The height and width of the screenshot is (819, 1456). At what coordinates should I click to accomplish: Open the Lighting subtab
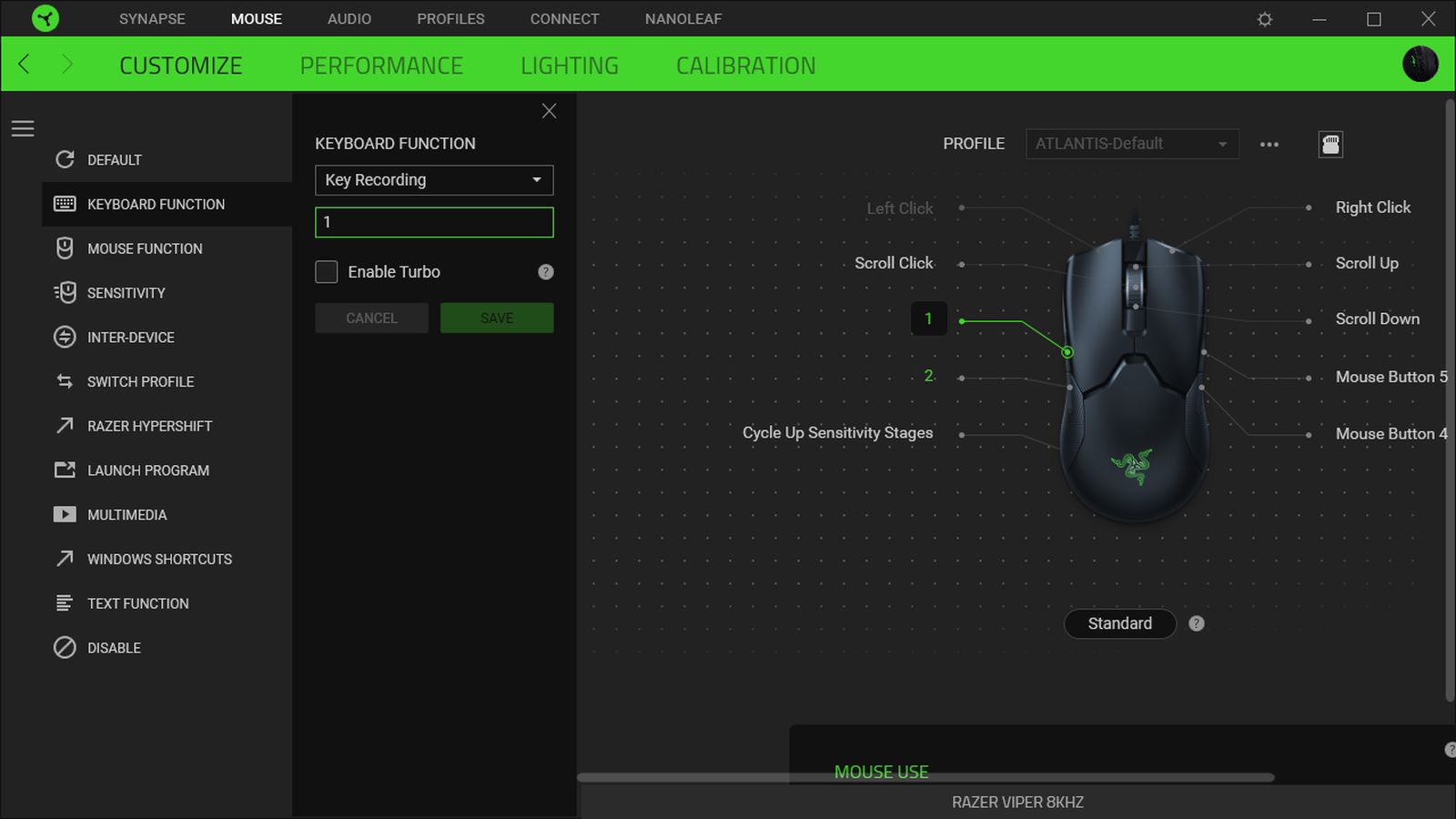[x=570, y=66]
